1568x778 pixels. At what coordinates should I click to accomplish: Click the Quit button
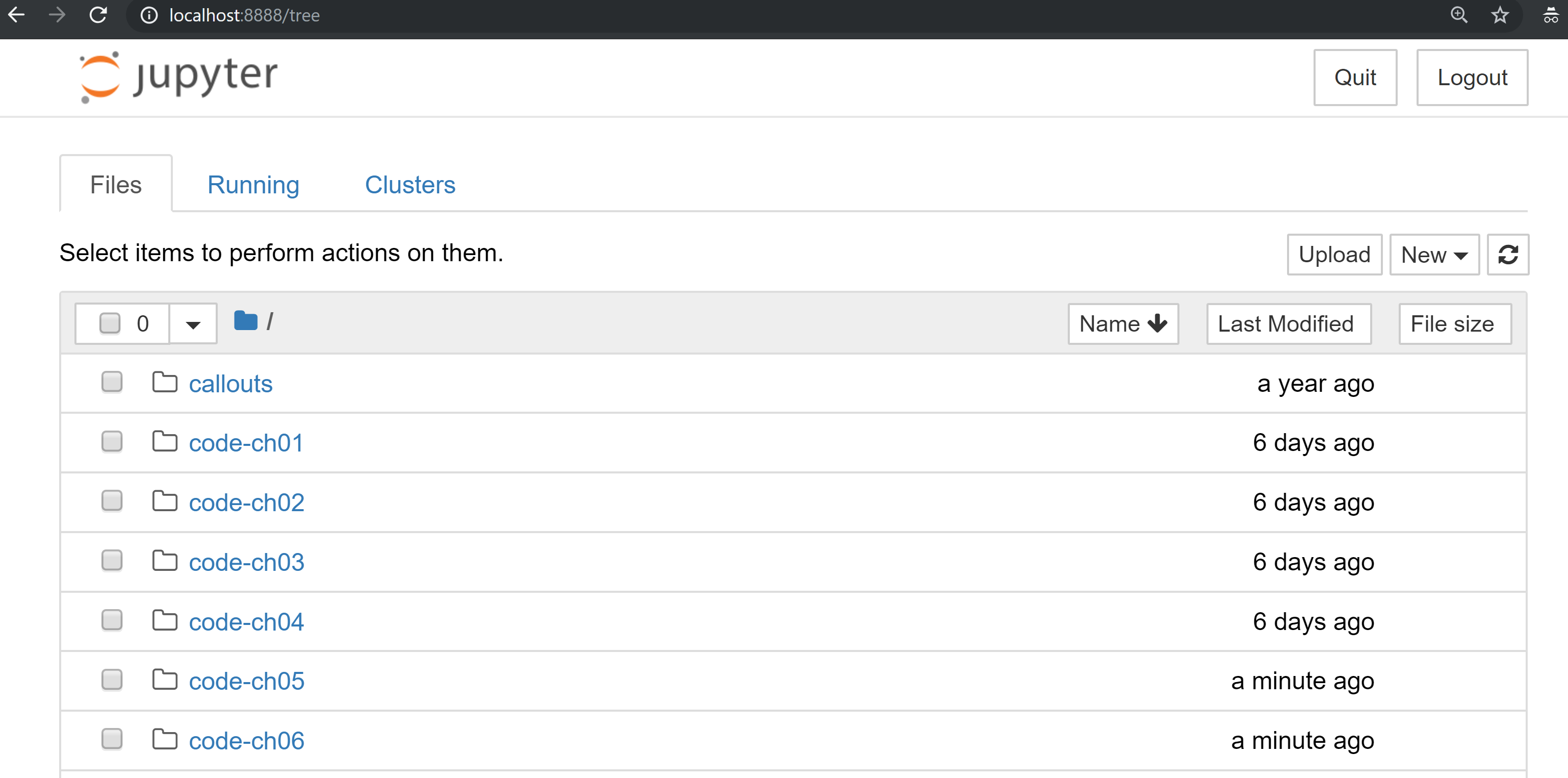point(1355,78)
